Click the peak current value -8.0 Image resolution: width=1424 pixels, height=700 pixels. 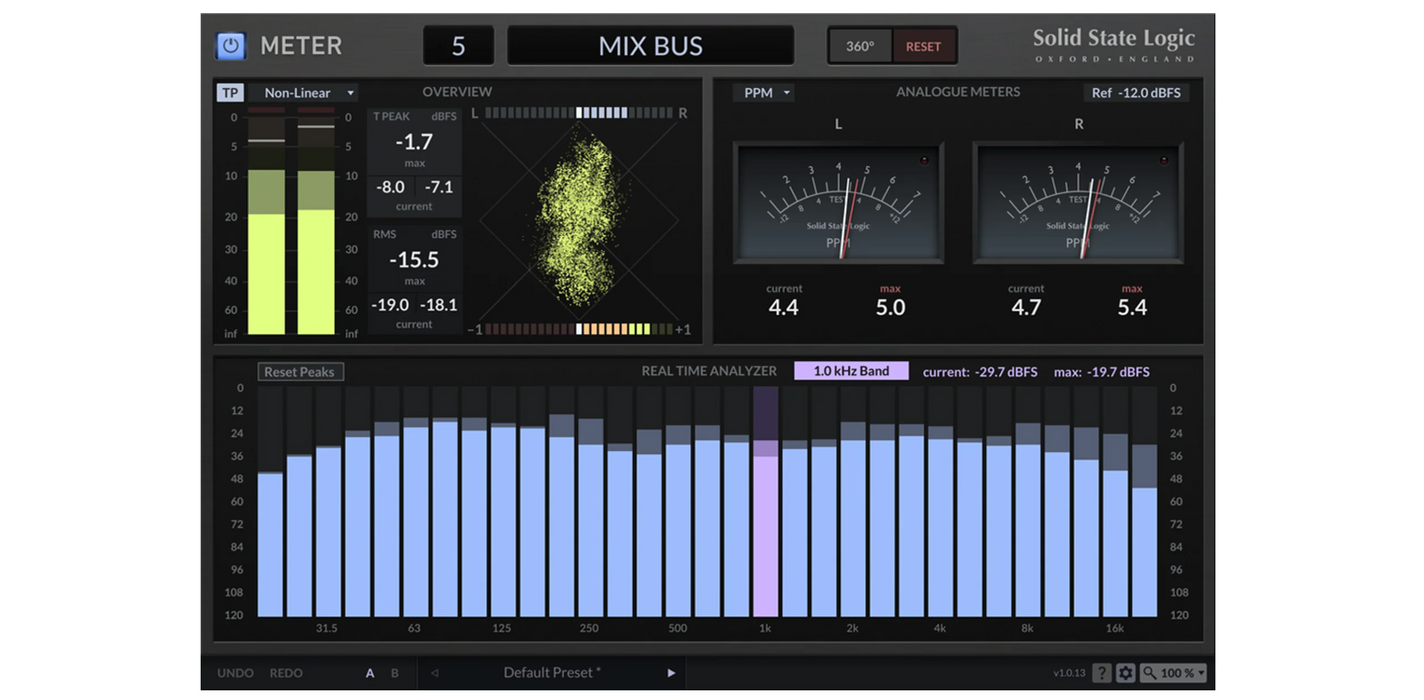pyautogui.click(x=391, y=187)
